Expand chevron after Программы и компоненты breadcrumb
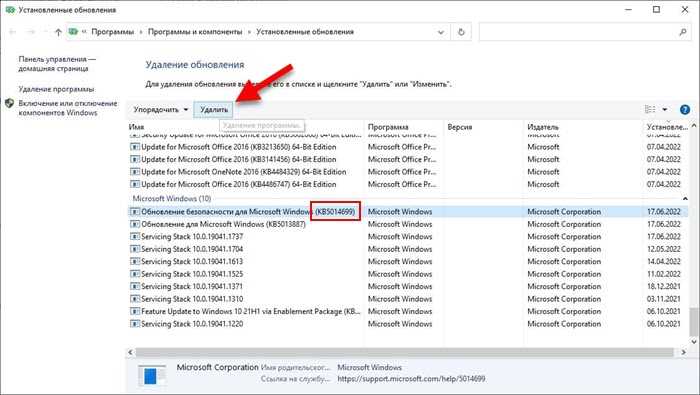This screenshot has height=395, width=700. [x=249, y=32]
